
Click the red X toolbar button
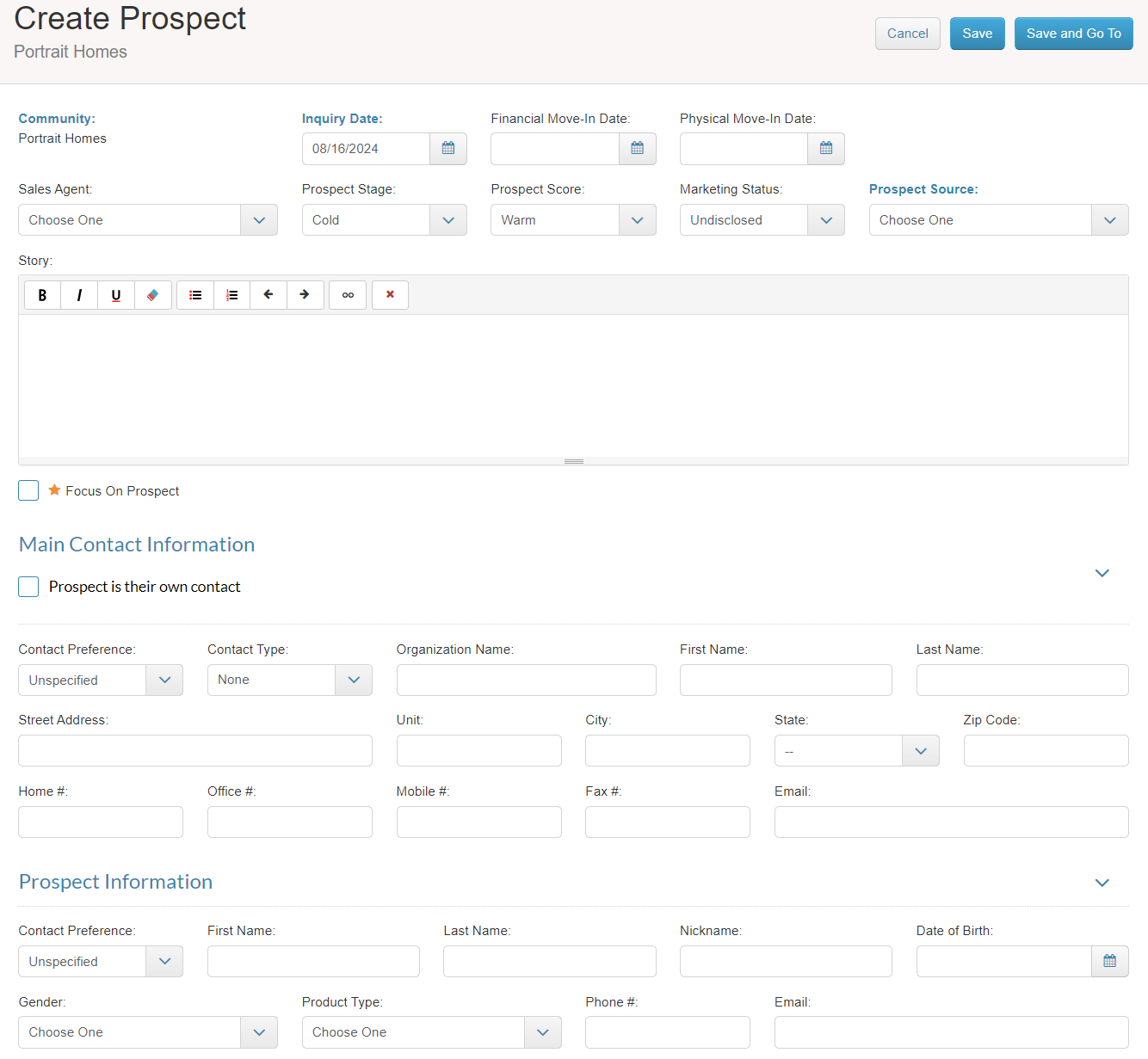click(x=390, y=295)
